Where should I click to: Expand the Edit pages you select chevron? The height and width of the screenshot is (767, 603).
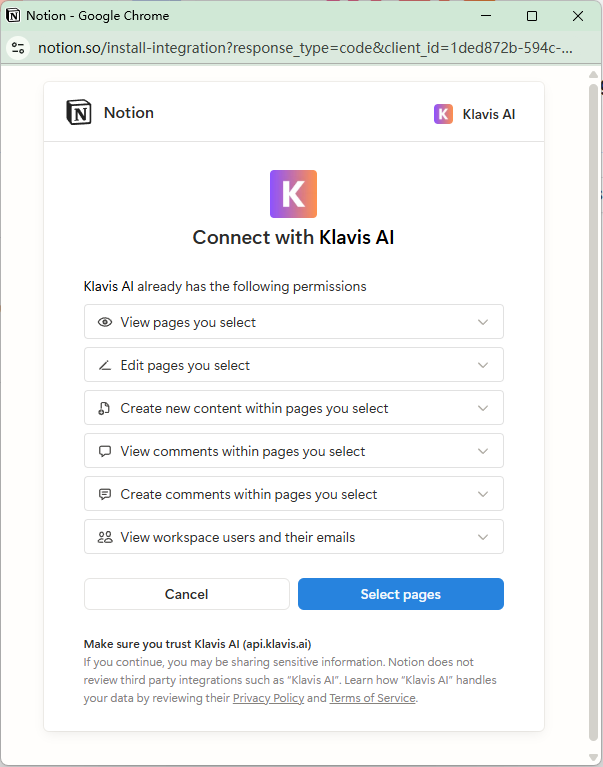(x=483, y=365)
